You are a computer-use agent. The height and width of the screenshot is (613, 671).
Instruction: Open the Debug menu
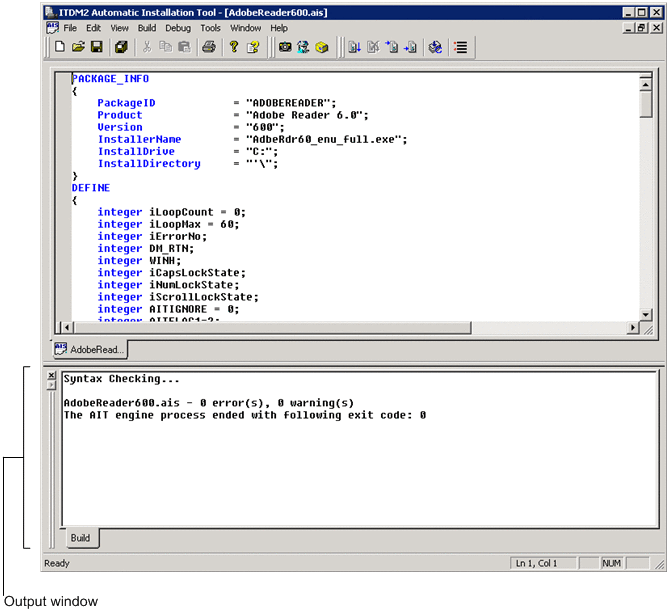pyautogui.click(x=178, y=28)
